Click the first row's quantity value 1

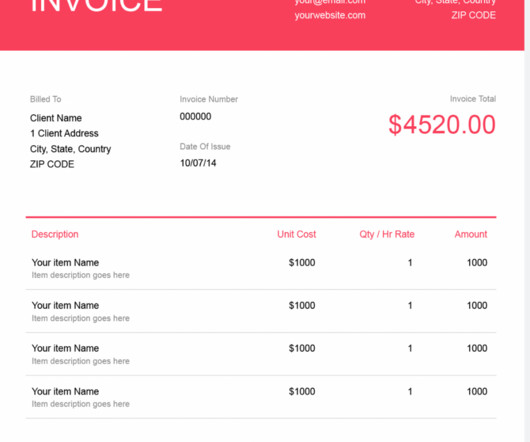pyautogui.click(x=410, y=263)
